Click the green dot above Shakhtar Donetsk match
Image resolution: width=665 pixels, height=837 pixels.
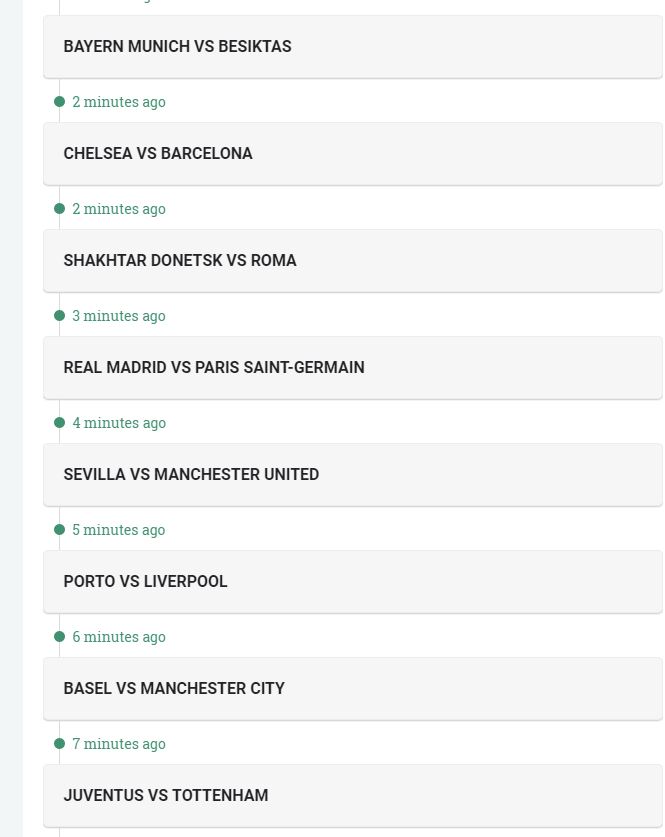(x=59, y=209)
